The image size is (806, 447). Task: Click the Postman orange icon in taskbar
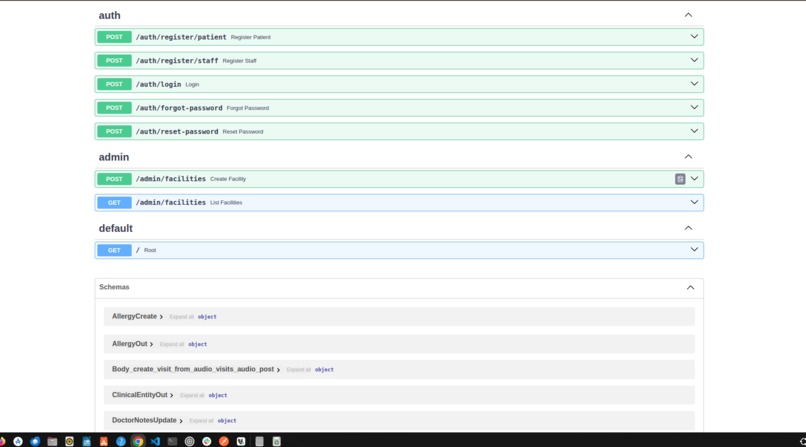click(224, 441)
